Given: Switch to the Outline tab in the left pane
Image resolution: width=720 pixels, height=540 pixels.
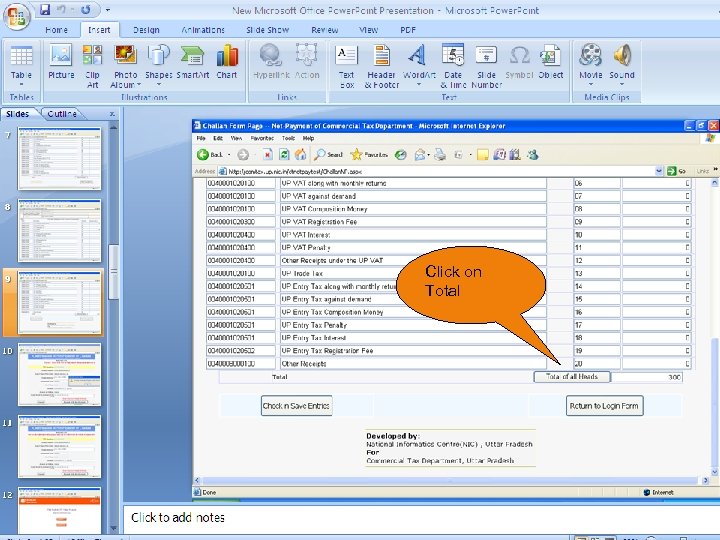Looking at the screenshot, I should tap(62, 114).
